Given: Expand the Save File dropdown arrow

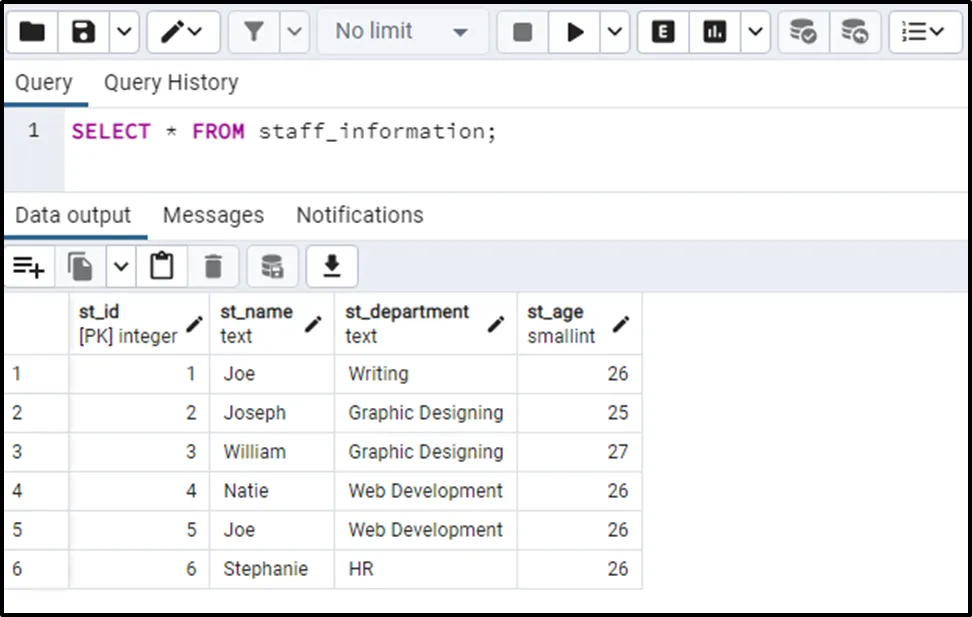Looking at the screenshot, I should (x=123, y=32).
